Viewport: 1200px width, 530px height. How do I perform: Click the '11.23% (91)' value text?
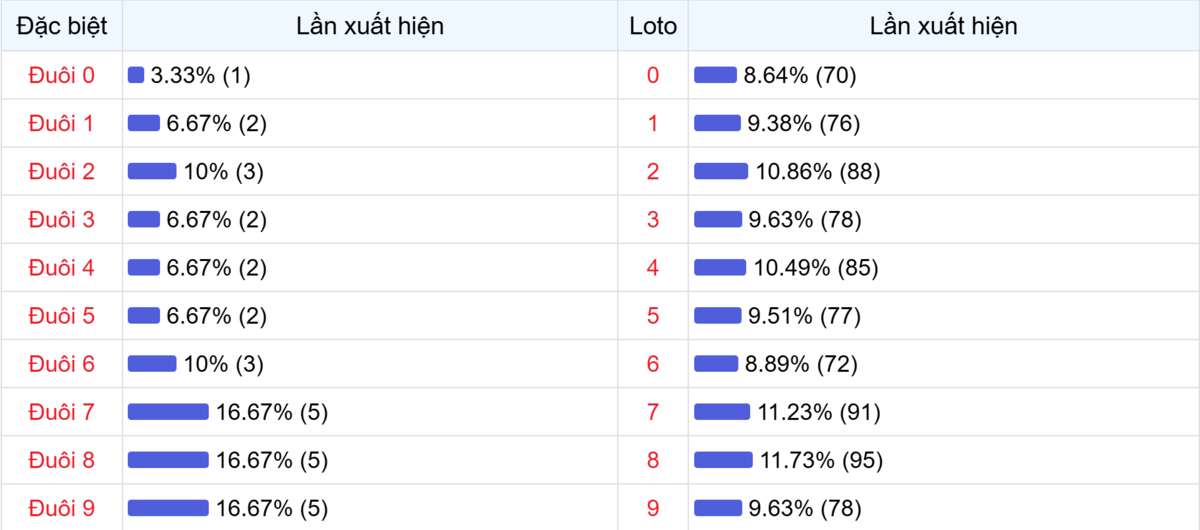pos(819,412)
